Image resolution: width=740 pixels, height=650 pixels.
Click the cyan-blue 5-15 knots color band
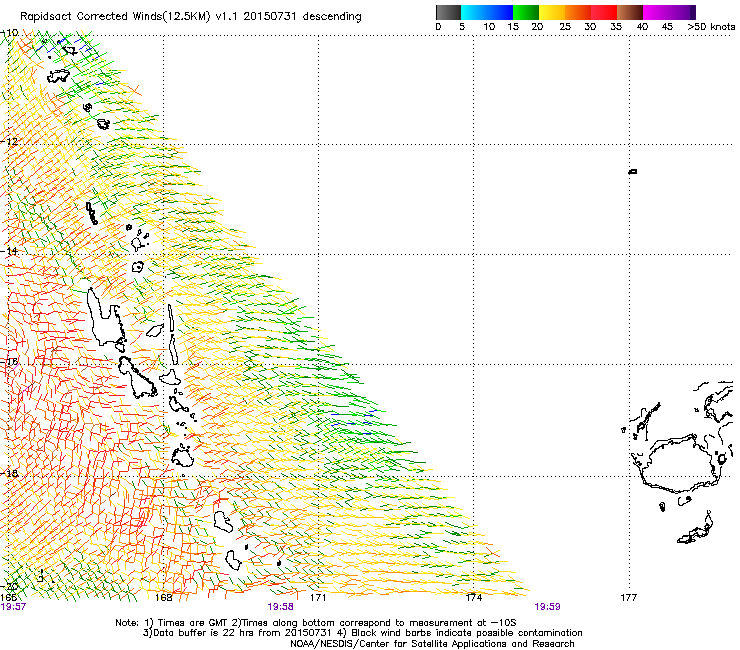(487, 12)
